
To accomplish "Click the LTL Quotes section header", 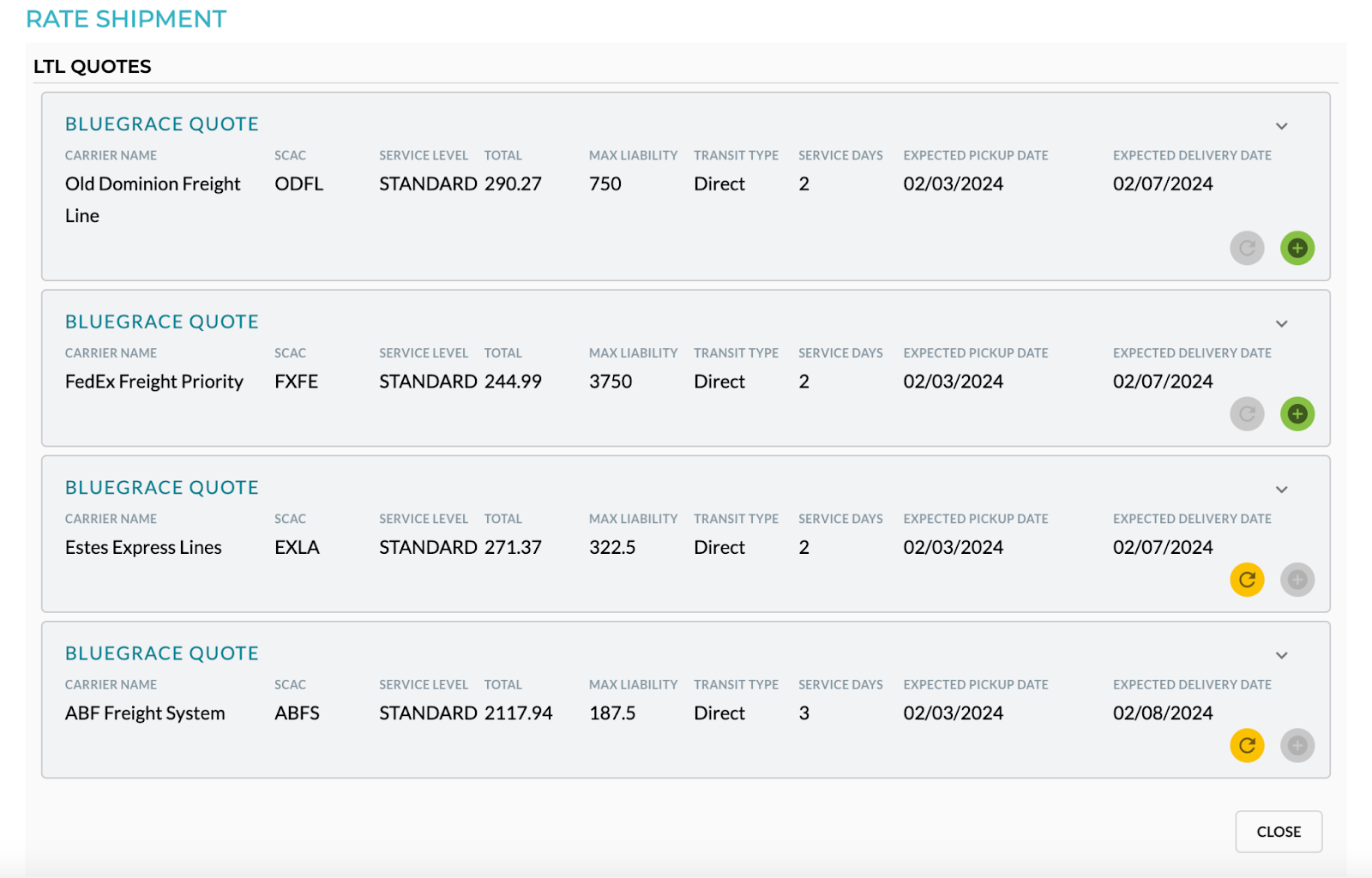I will point(93,67).
